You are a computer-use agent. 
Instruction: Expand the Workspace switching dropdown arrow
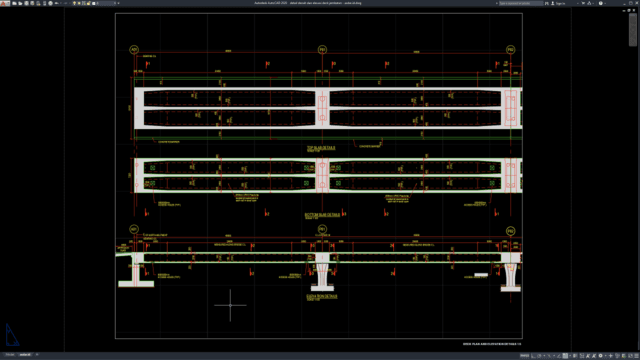(x=606, y=356)
